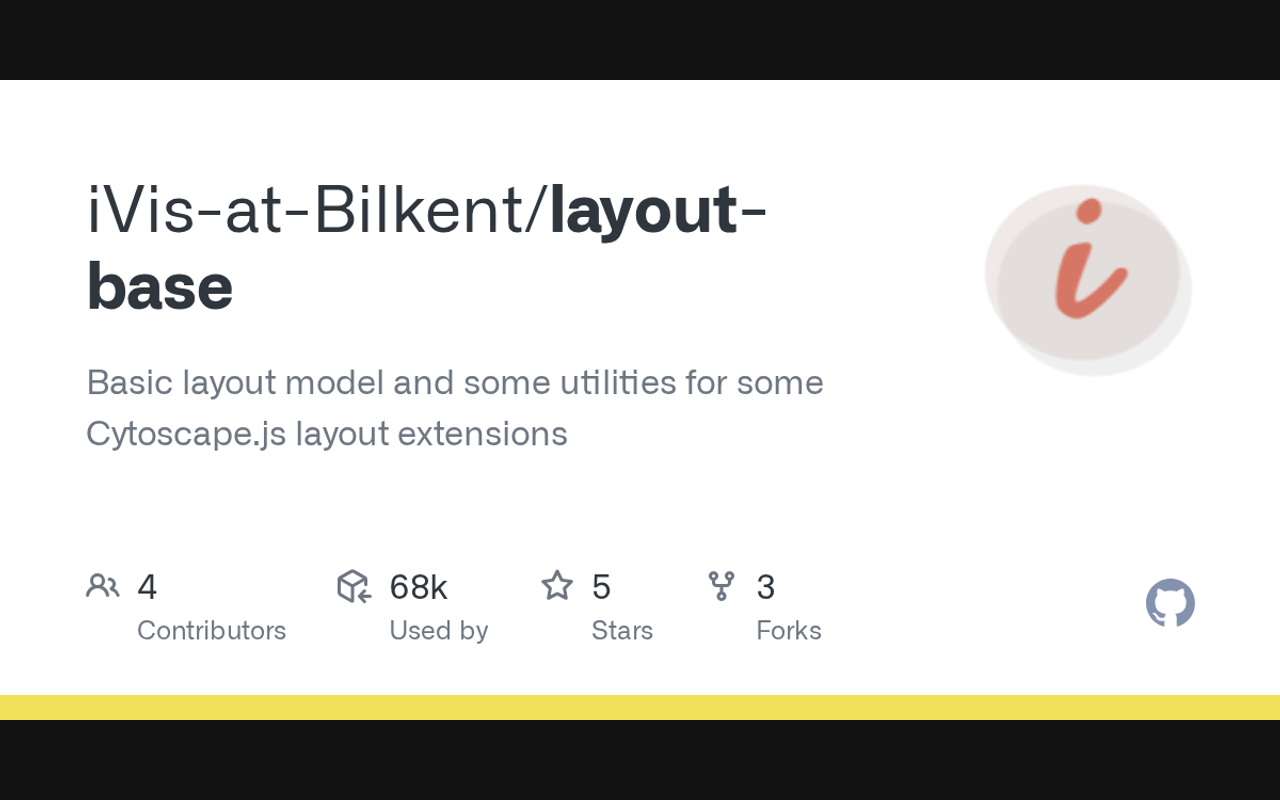Click the word "base" in the title
This screenshot has width=1280, height=800.
(160, 287)
